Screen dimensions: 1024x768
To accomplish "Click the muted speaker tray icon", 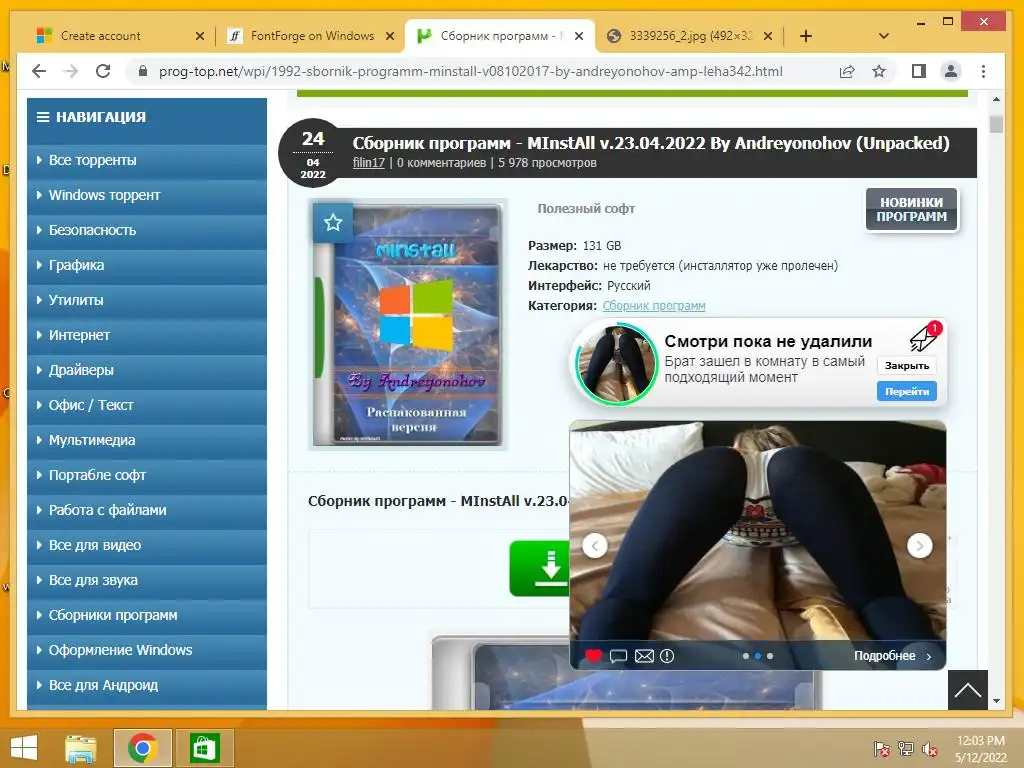I will [x=929, y=748].
